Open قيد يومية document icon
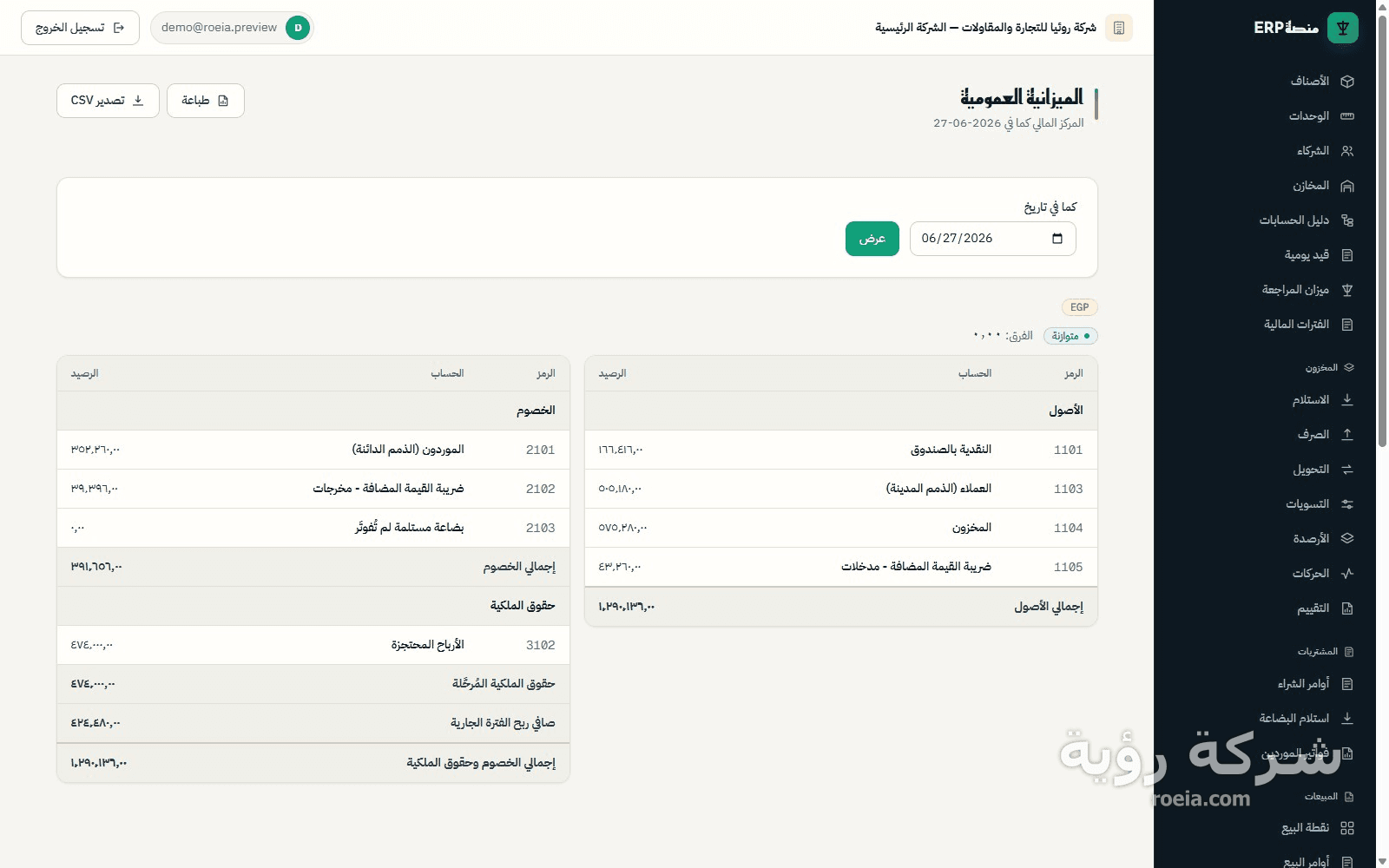Viewport: 1389px width, 868px height. tap(1347, 255)
